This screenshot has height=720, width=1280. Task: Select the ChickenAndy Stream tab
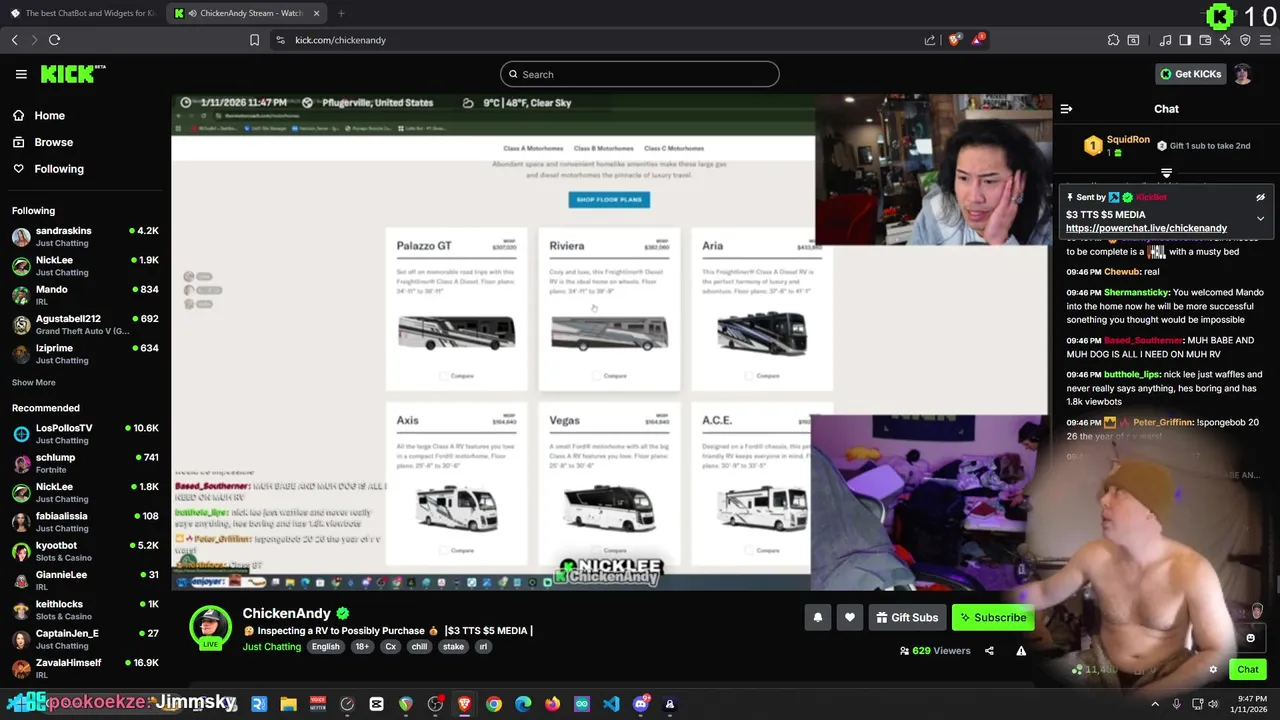pyautogui.click(x=247, y=13)
